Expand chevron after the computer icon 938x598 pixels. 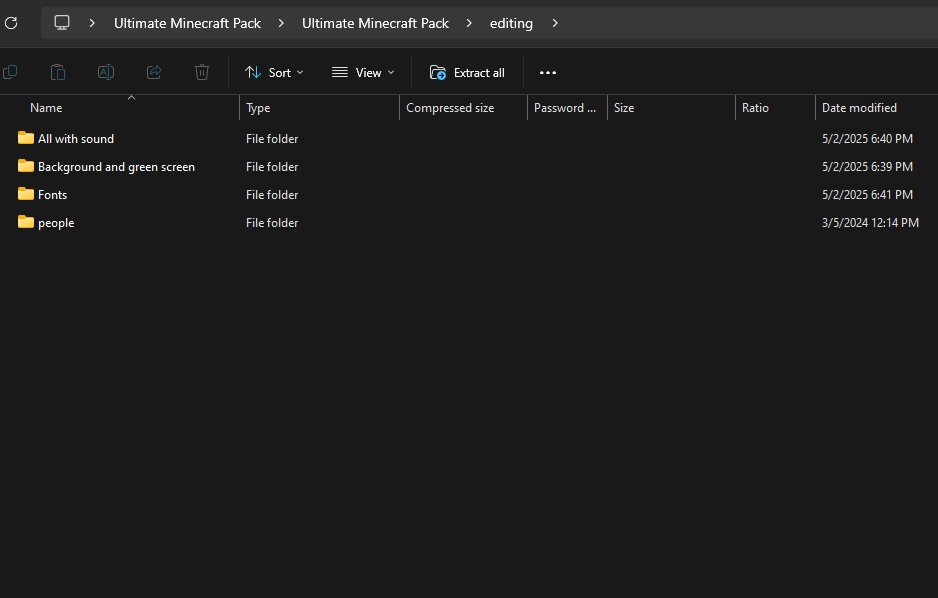click(92, 23)
